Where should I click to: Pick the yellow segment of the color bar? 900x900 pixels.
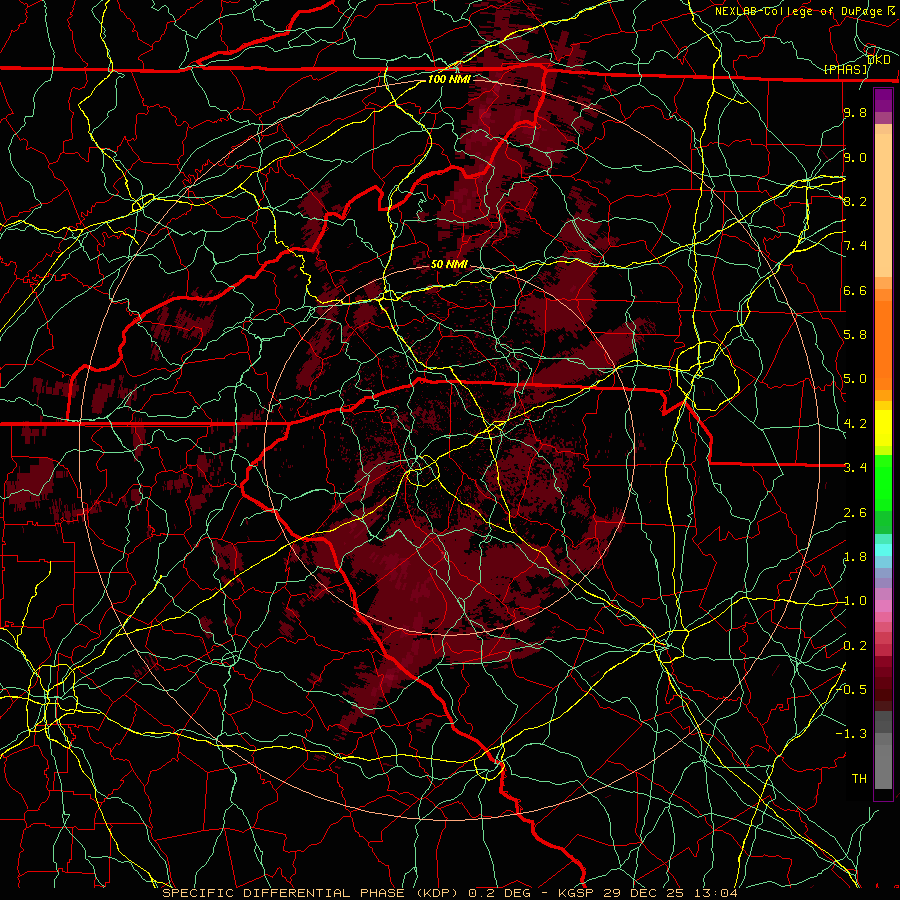click(883, 428)
